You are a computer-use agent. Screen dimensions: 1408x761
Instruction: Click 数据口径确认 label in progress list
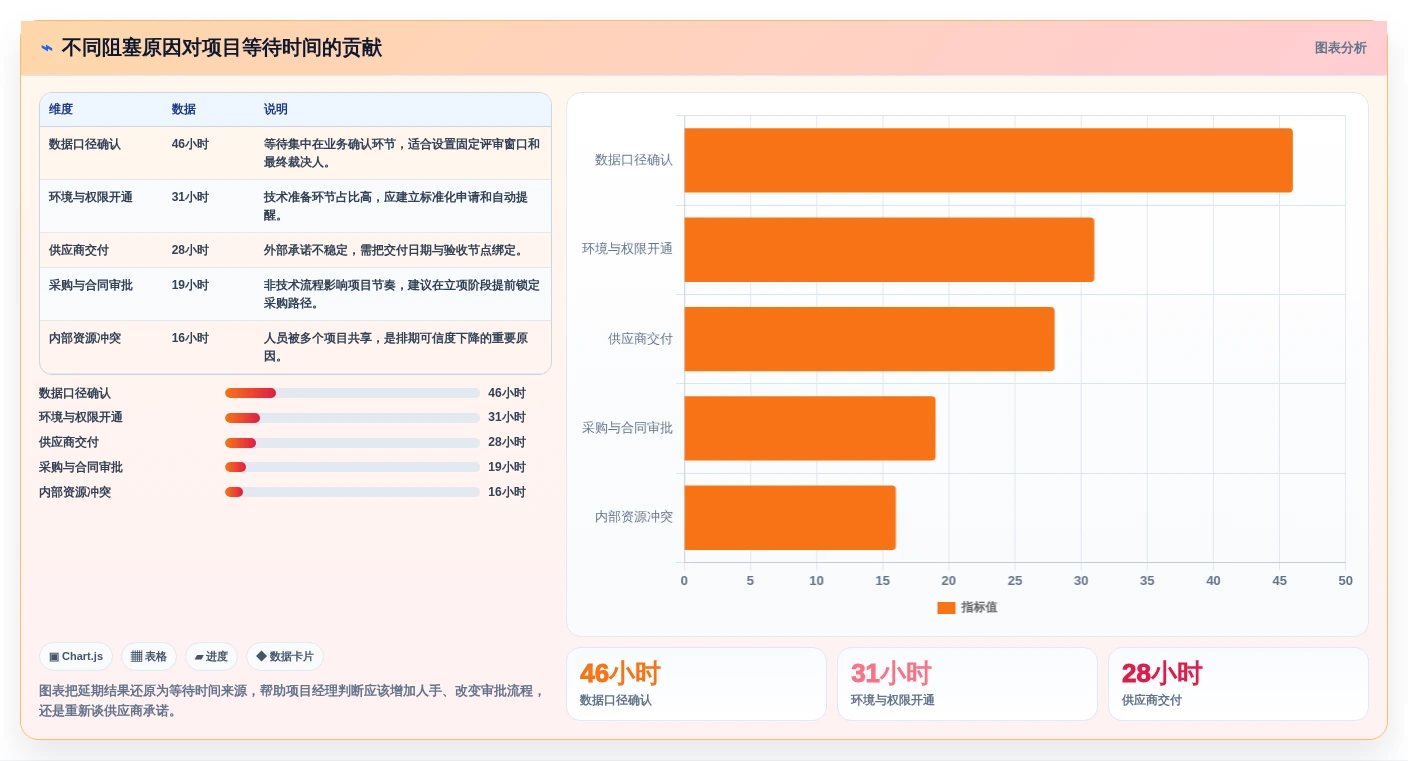(75, 393)
